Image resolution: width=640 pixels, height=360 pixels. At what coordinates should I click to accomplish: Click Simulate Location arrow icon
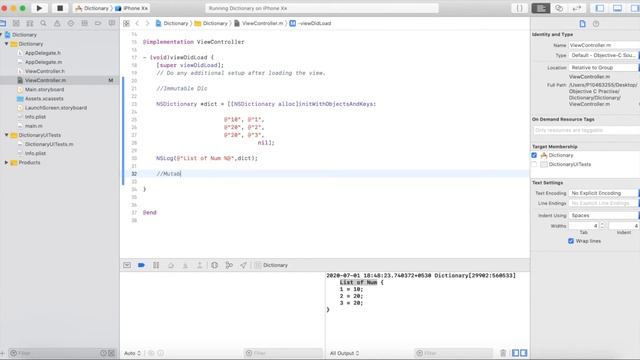[x=243, y=265]
